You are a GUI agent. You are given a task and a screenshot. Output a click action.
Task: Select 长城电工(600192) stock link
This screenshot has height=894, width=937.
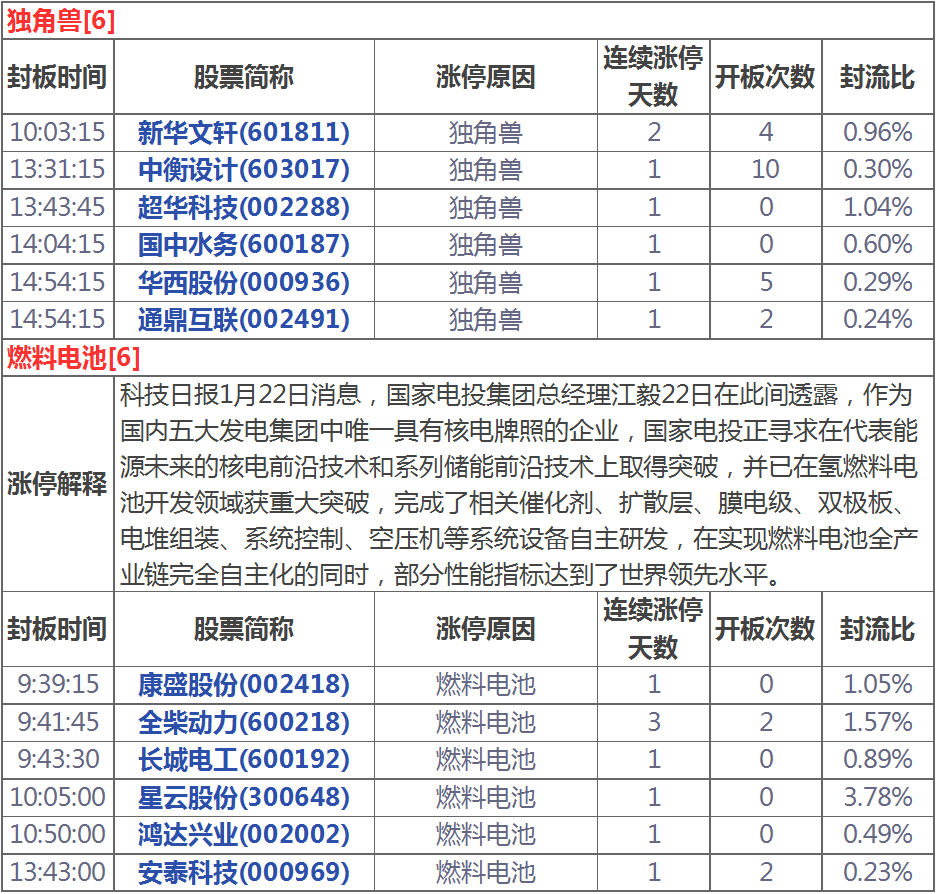click(x=244, y=760)
